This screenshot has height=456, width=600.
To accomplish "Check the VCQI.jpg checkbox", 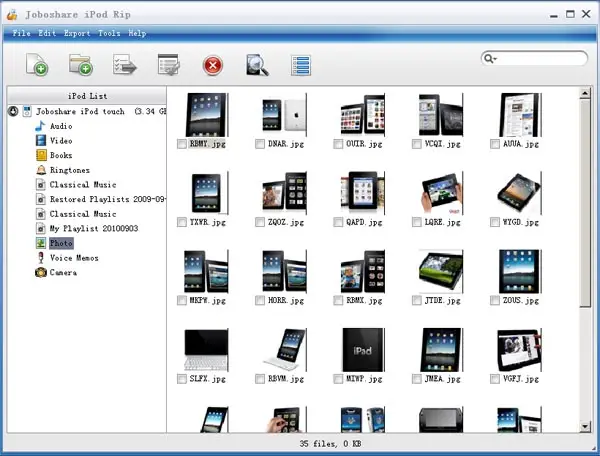I will pos(417,144).
